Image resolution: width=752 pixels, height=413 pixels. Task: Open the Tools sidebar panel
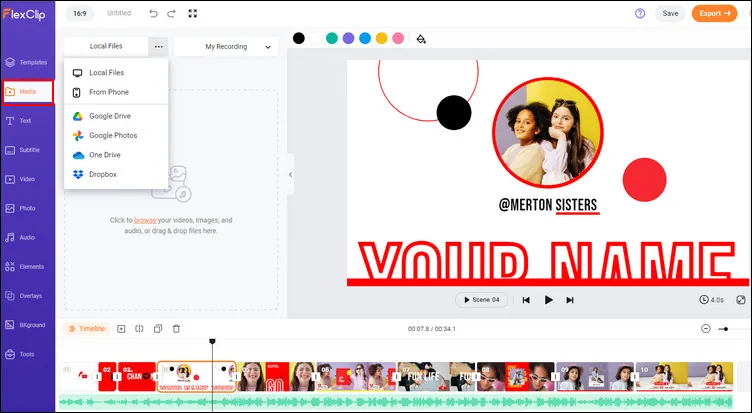point(20,354)
